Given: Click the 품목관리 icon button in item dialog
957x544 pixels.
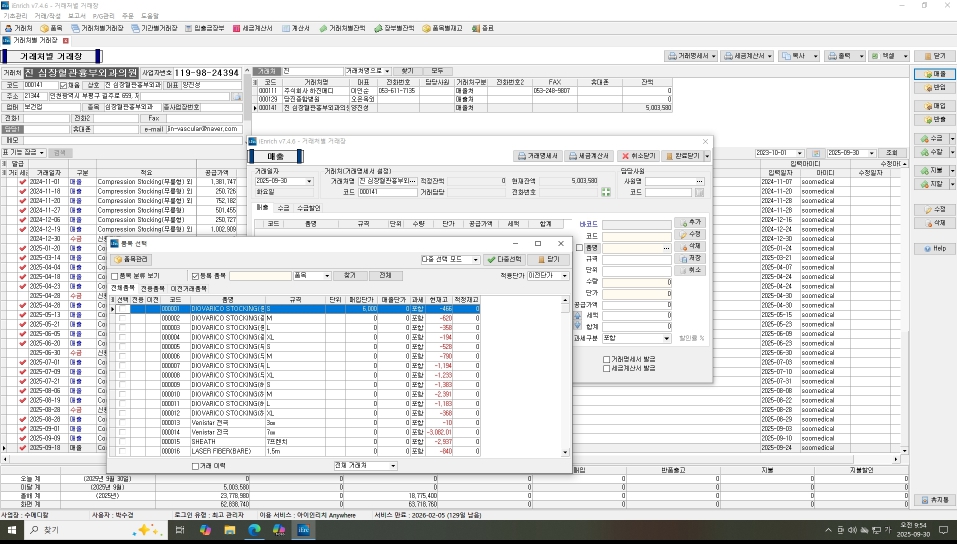Looking at the screenshot, I should pyautogui.click(x=131, y=260).
